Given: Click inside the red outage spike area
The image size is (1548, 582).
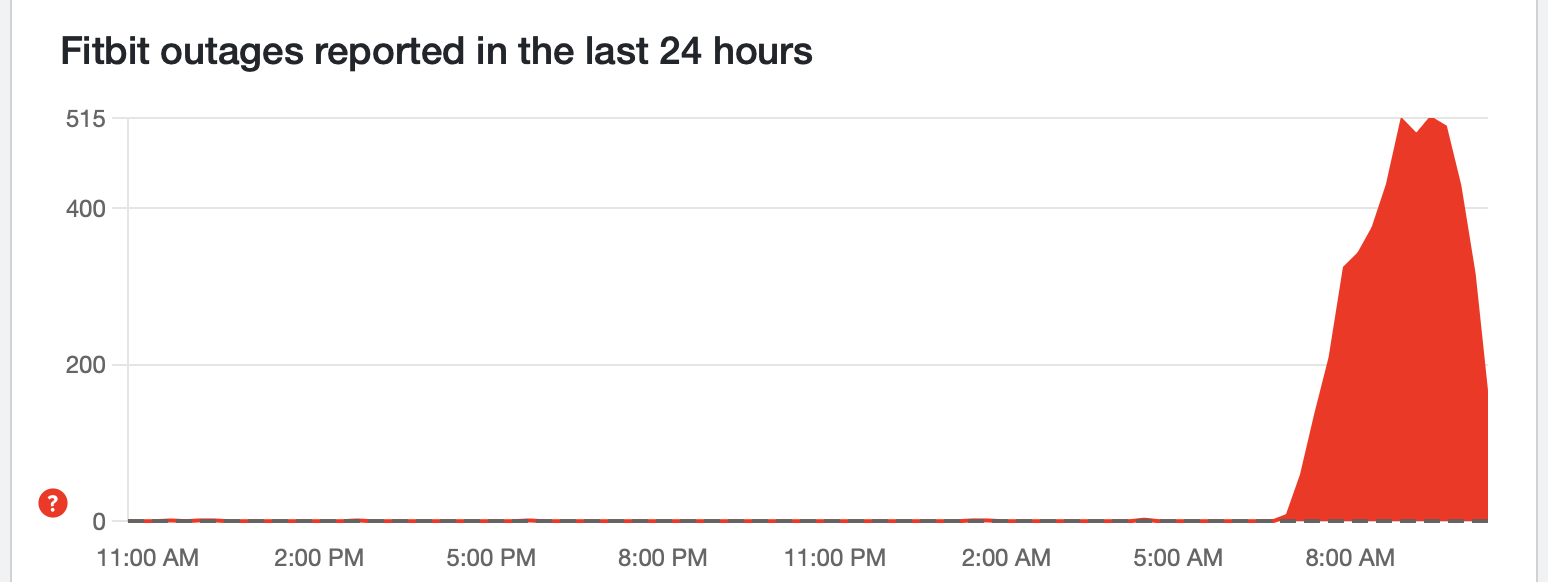Looking at the screenshot, I should [x=1410, y=380].
